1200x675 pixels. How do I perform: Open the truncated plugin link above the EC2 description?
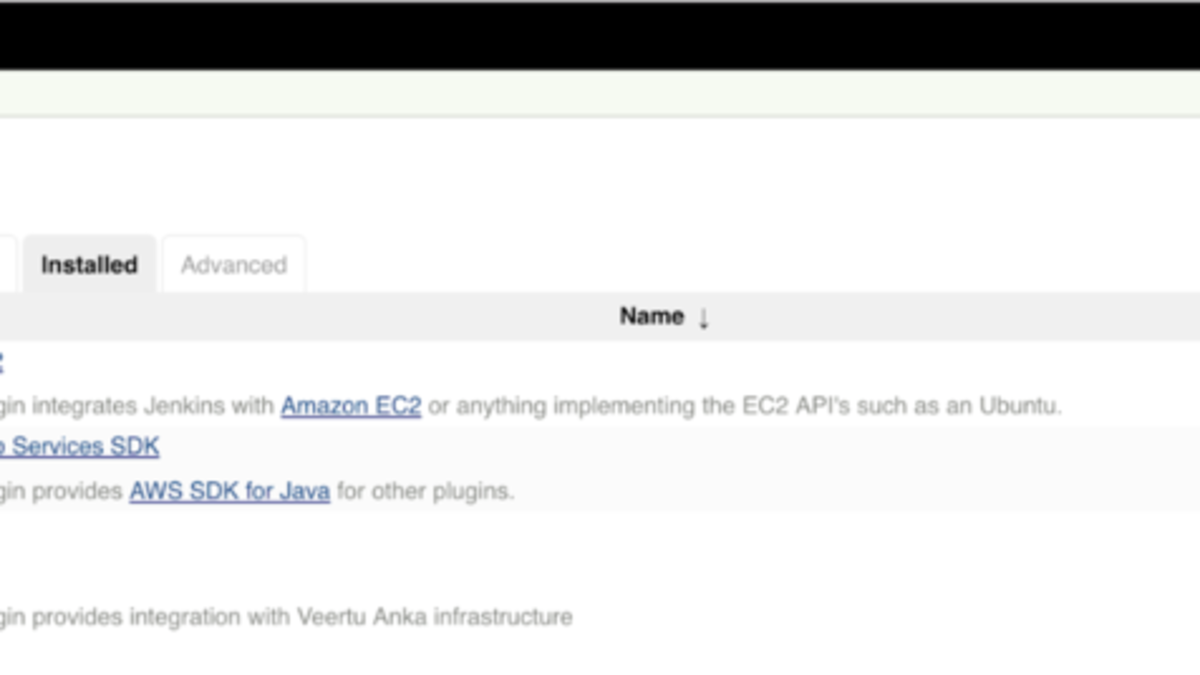[5, 362]
